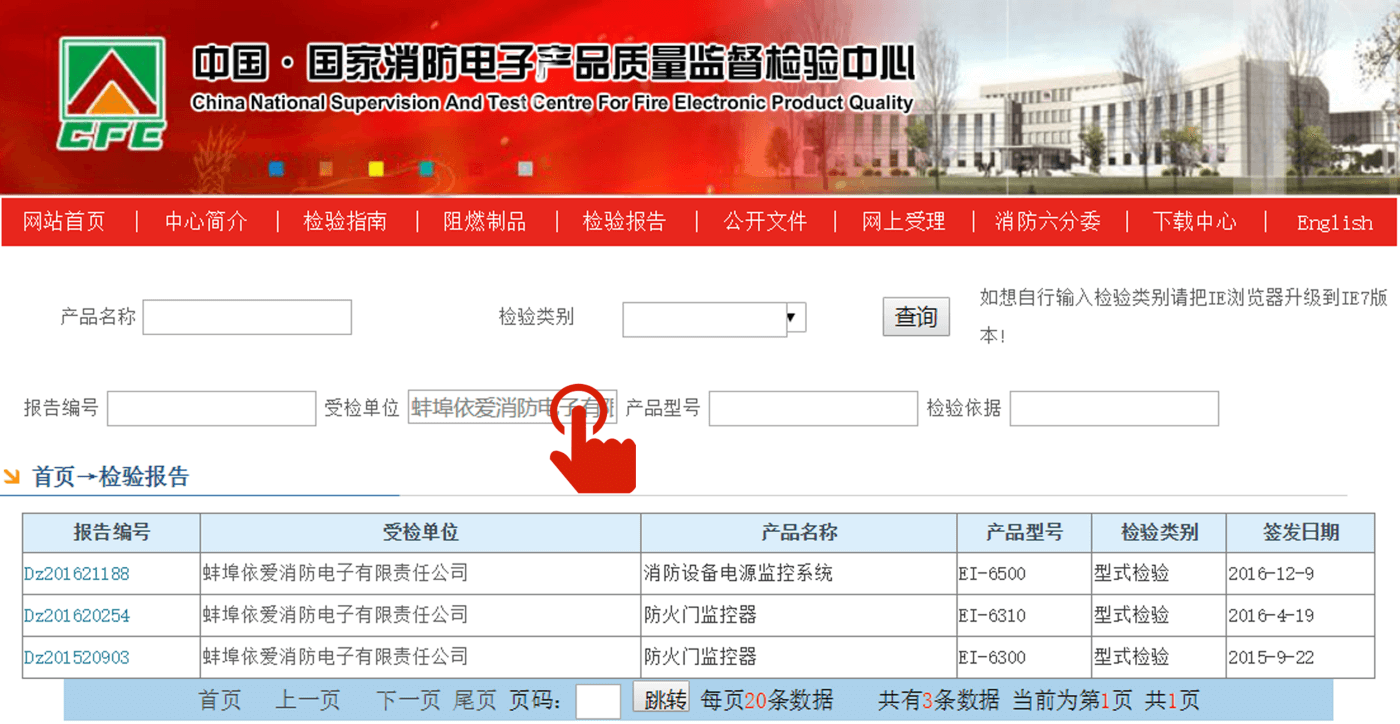Click the 查询 search button
Image resolution: width=1400 pixels, height=724 pixels.
(x=915, y=317)
